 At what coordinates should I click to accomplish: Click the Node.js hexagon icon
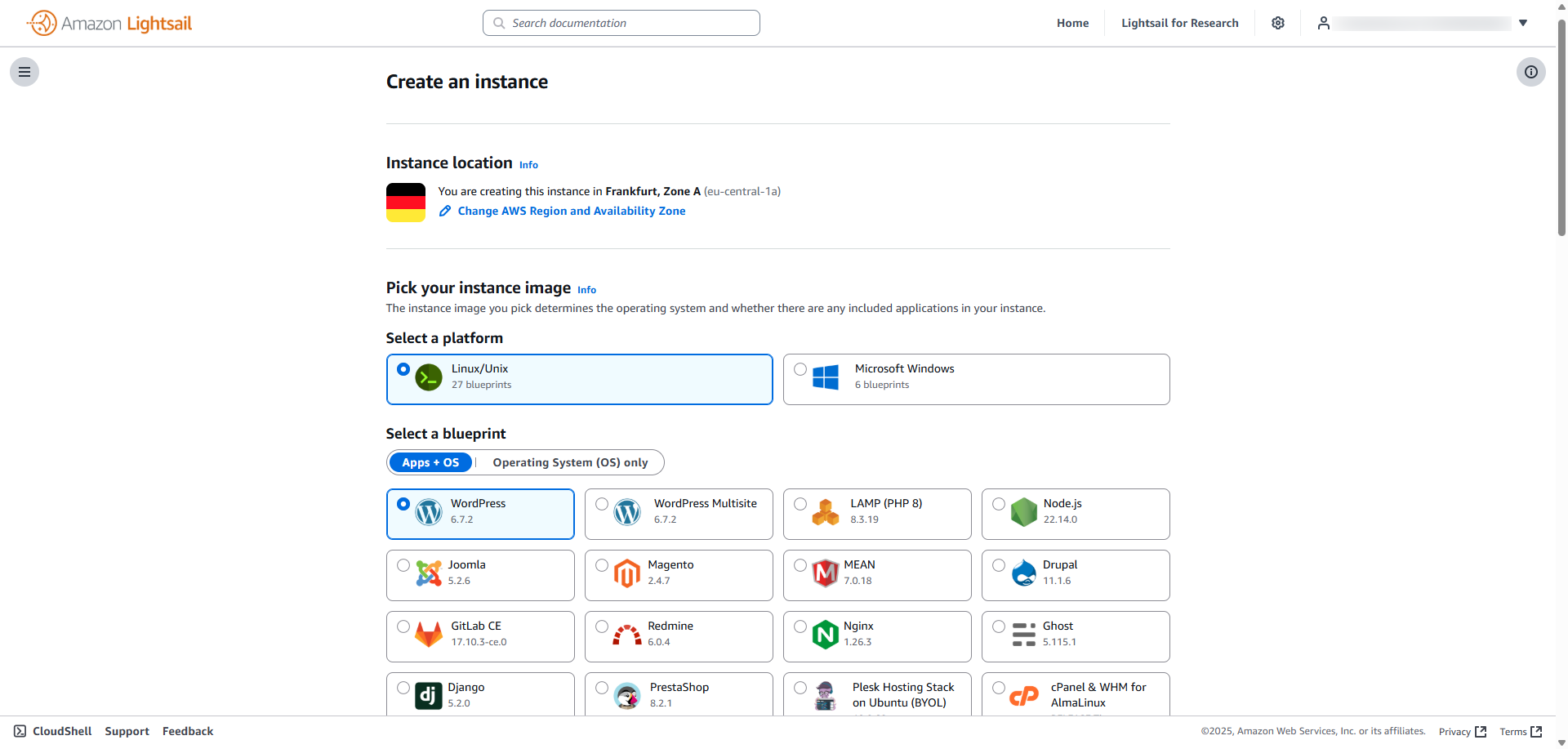click(1024, 512)
